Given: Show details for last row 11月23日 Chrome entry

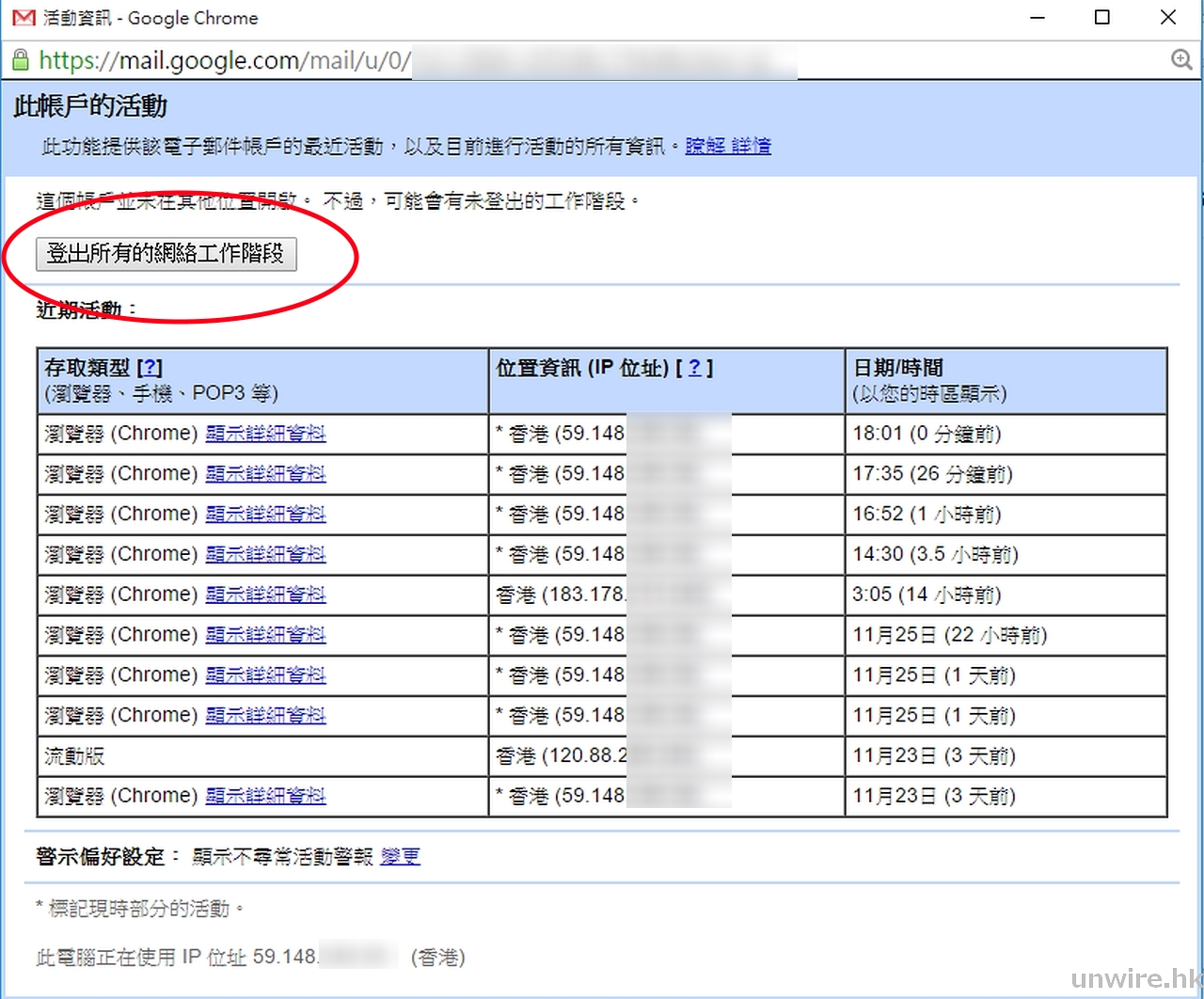Looking at the screenshot, I should 265,797.
